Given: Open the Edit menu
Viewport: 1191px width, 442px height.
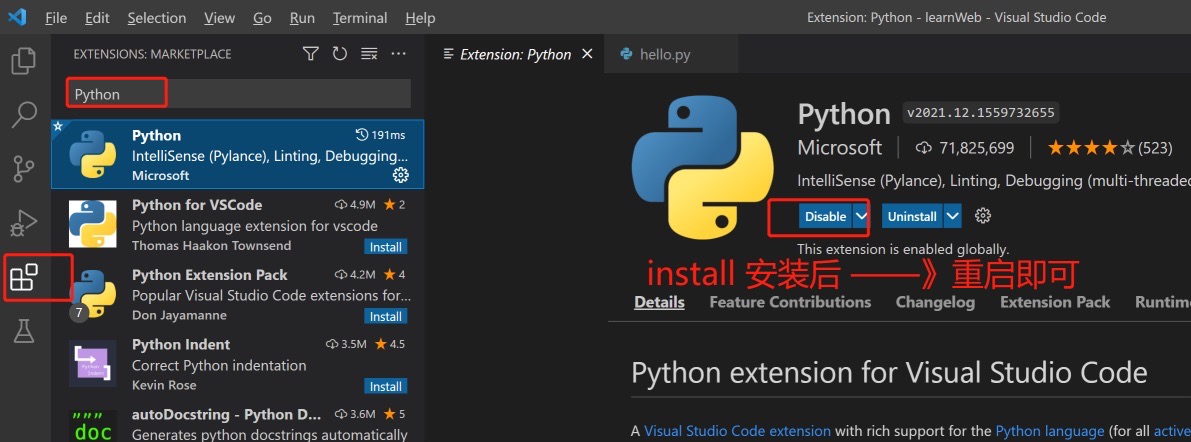Looking at the screenshot, I should click(97, 17).
